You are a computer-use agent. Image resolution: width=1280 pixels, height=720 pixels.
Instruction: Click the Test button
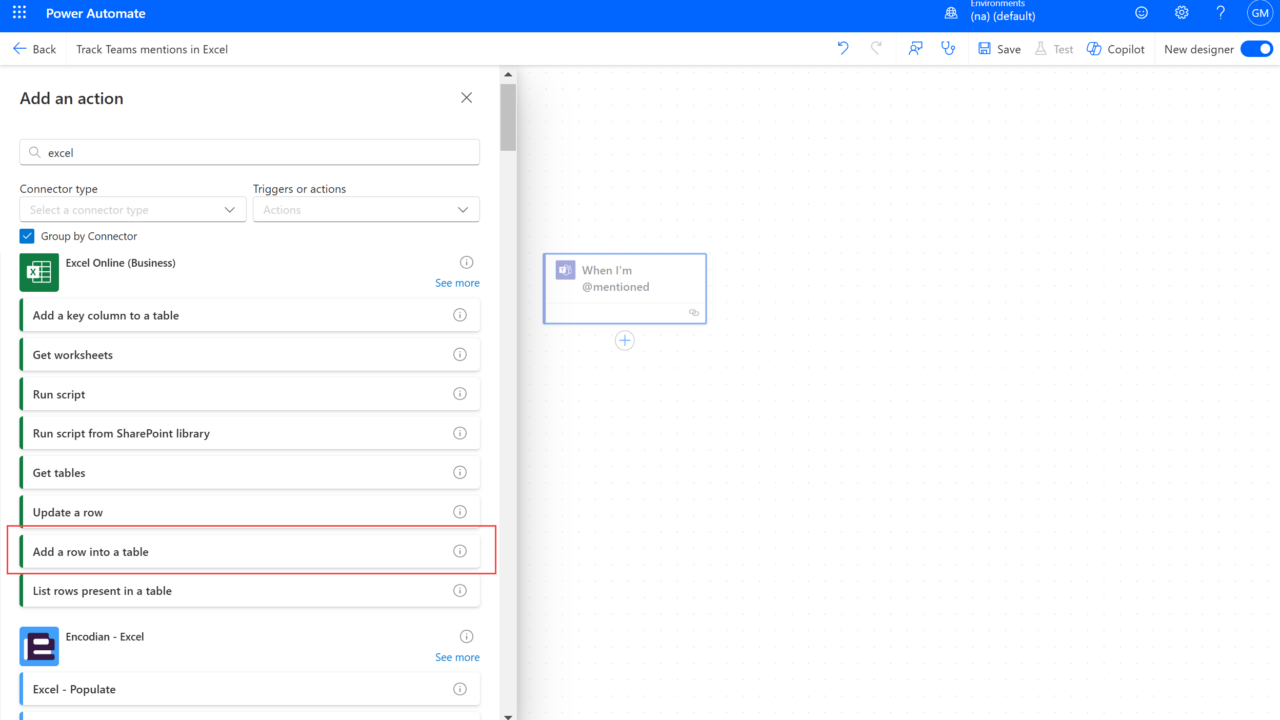[x=1054, y=49]
